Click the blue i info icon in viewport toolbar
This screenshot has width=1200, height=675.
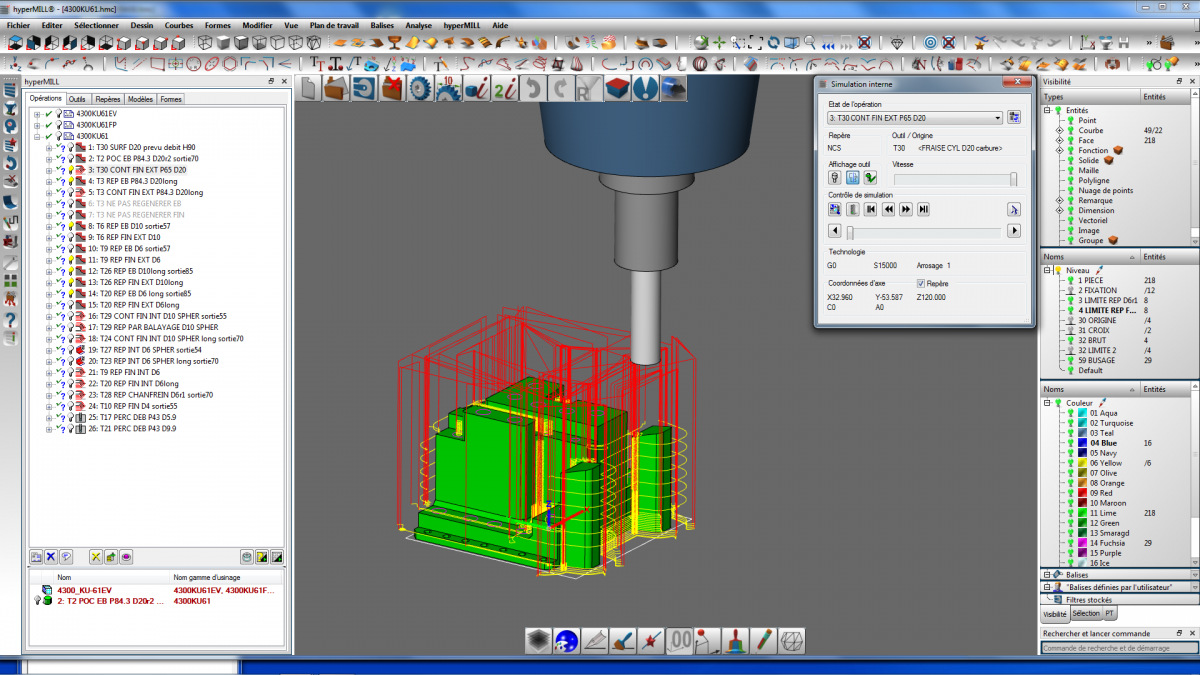click(477, 88)
